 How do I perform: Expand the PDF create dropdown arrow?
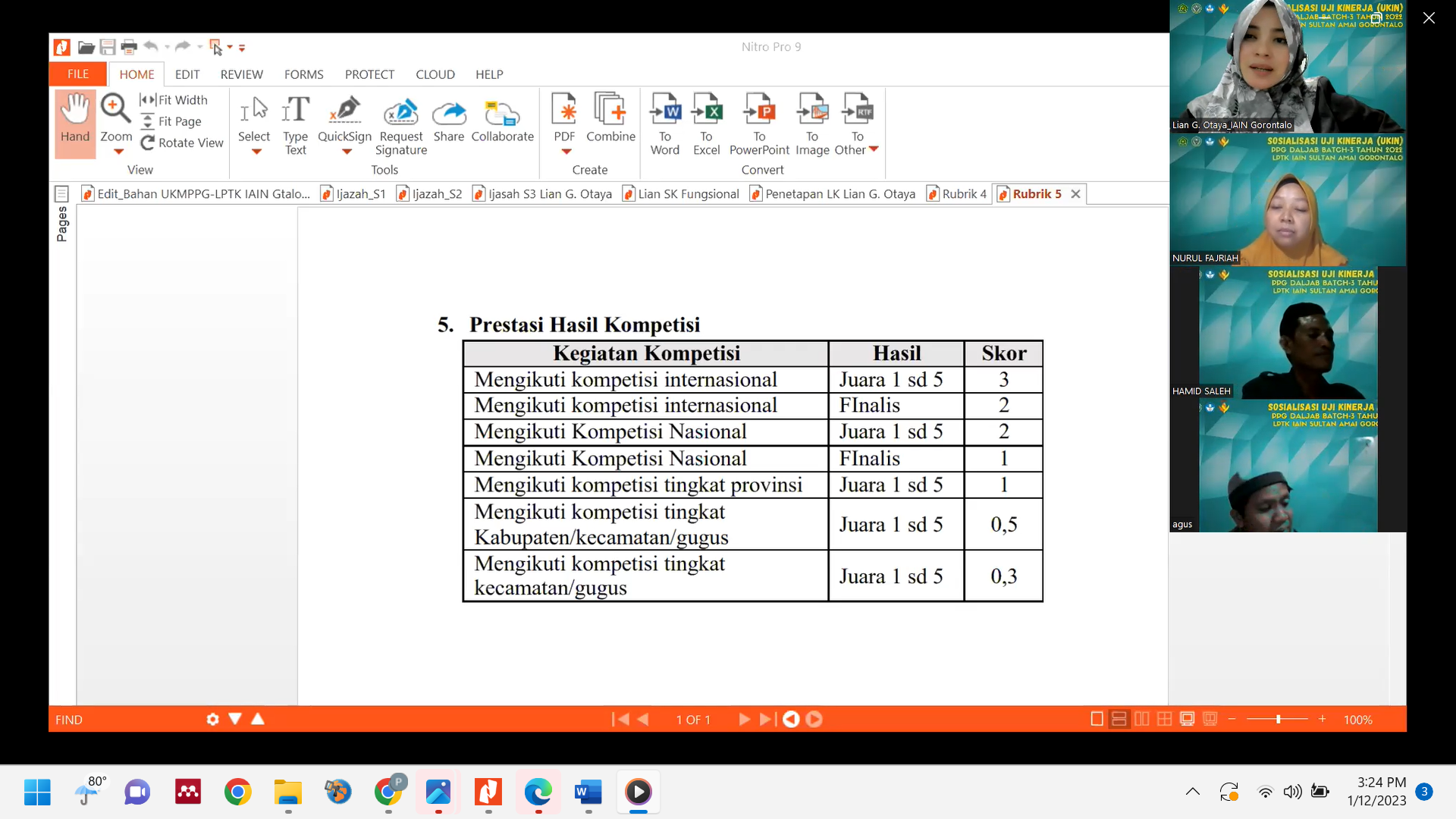[x=566, y=152]
